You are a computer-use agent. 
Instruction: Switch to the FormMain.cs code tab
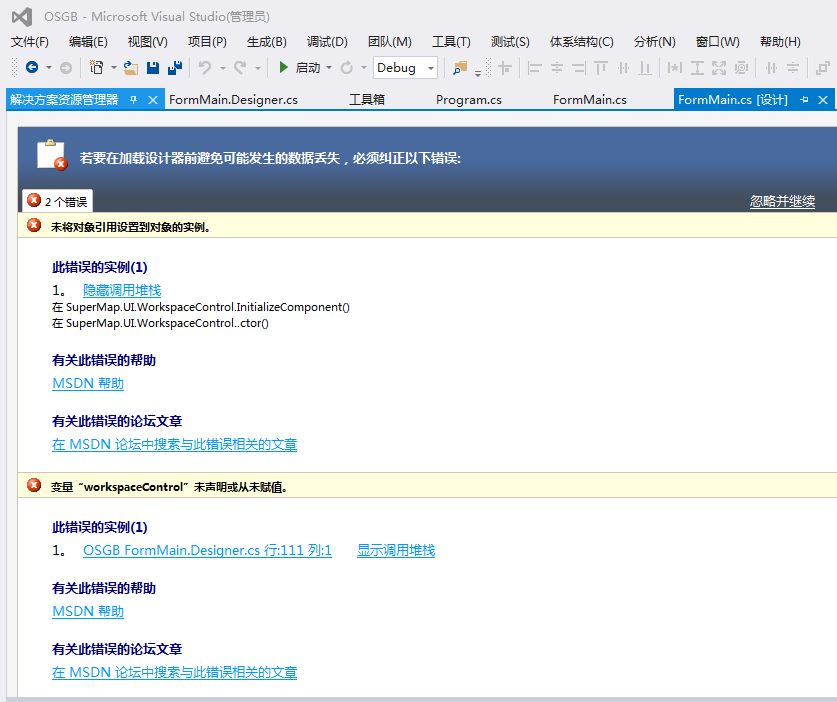(x=590, y=99)
